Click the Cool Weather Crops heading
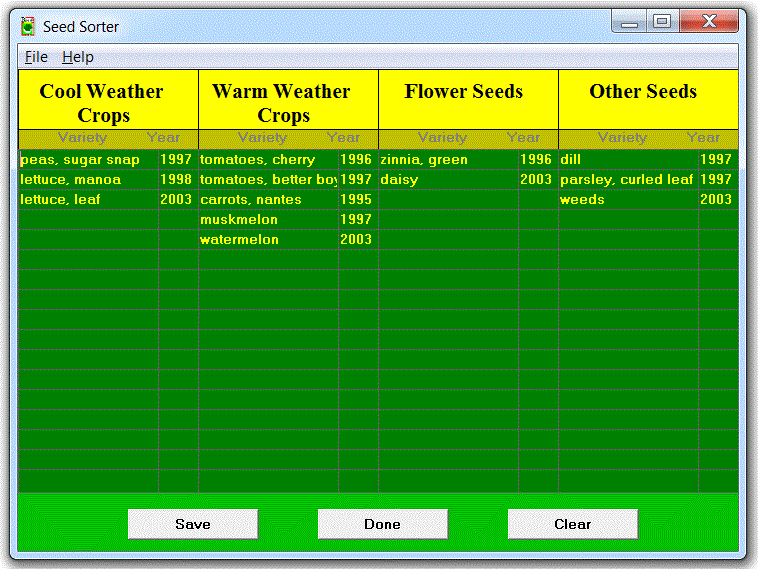This screenshot has width=758, height=569. (x=108, y=100)
